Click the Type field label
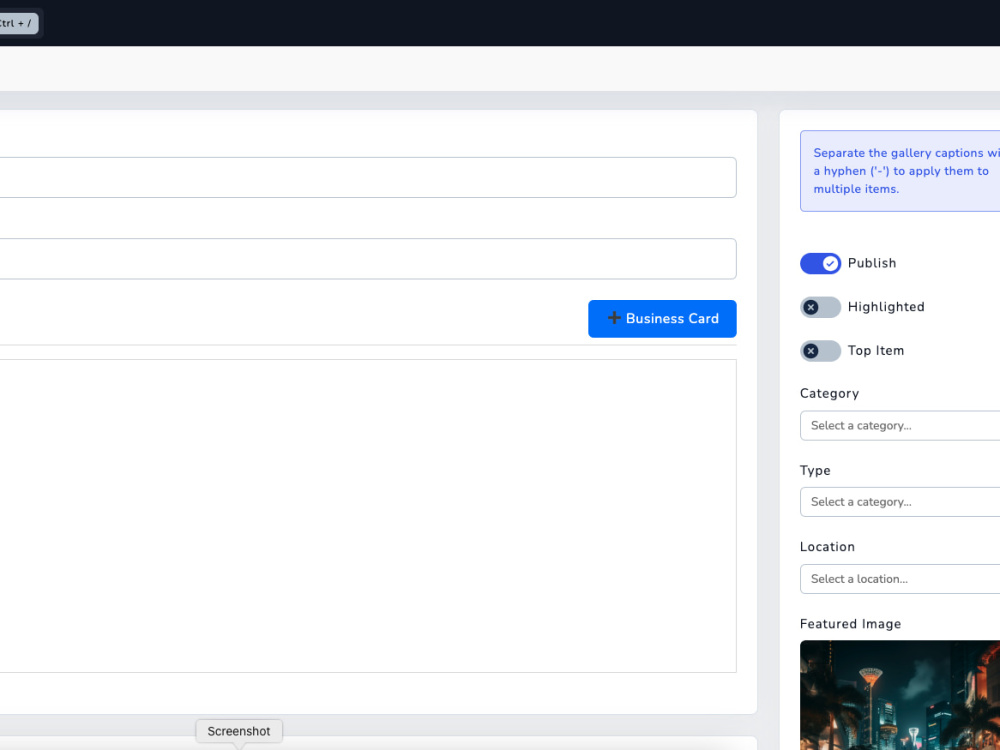Image resolution: width=1000 pixels, height=750 pixels. [x=815, y=470]
